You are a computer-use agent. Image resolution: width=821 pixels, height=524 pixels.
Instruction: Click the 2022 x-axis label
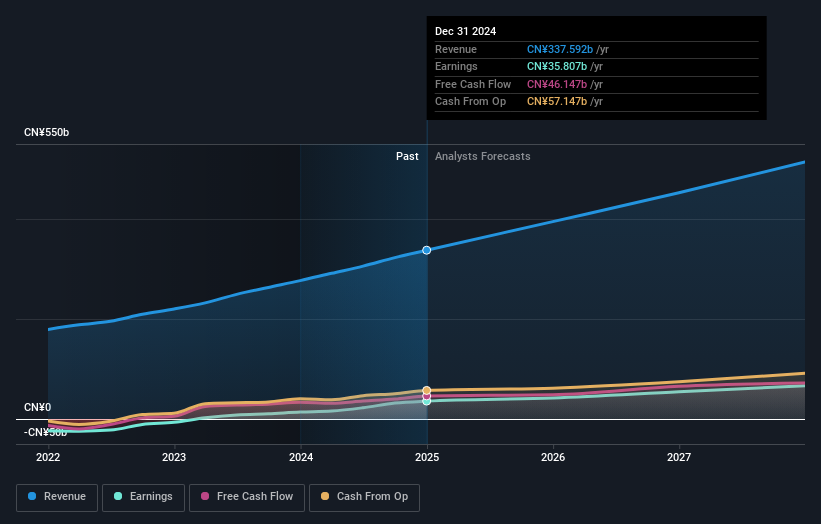pos(48,457)
